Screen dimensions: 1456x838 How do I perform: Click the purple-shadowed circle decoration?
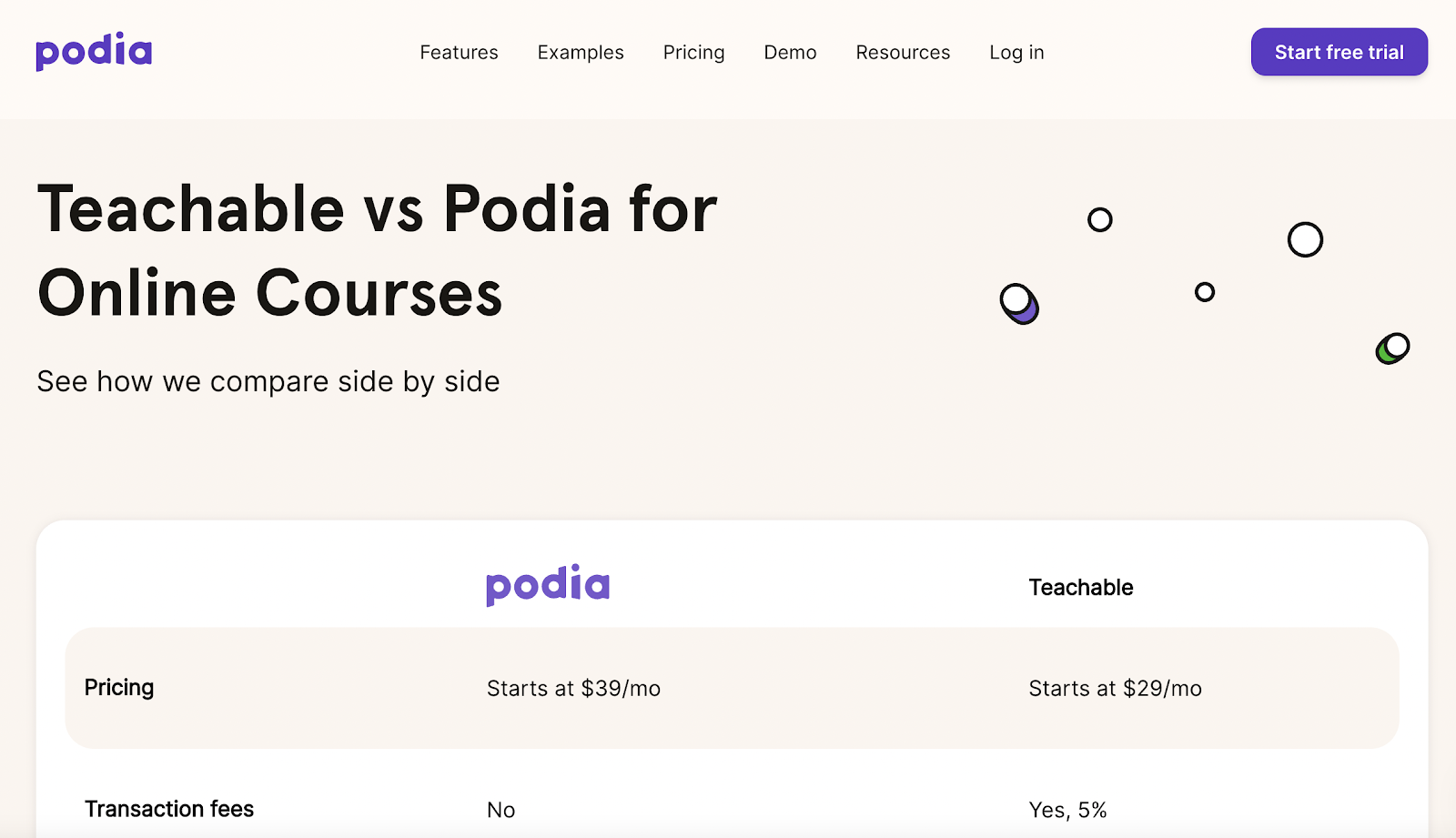point(1019,303)
